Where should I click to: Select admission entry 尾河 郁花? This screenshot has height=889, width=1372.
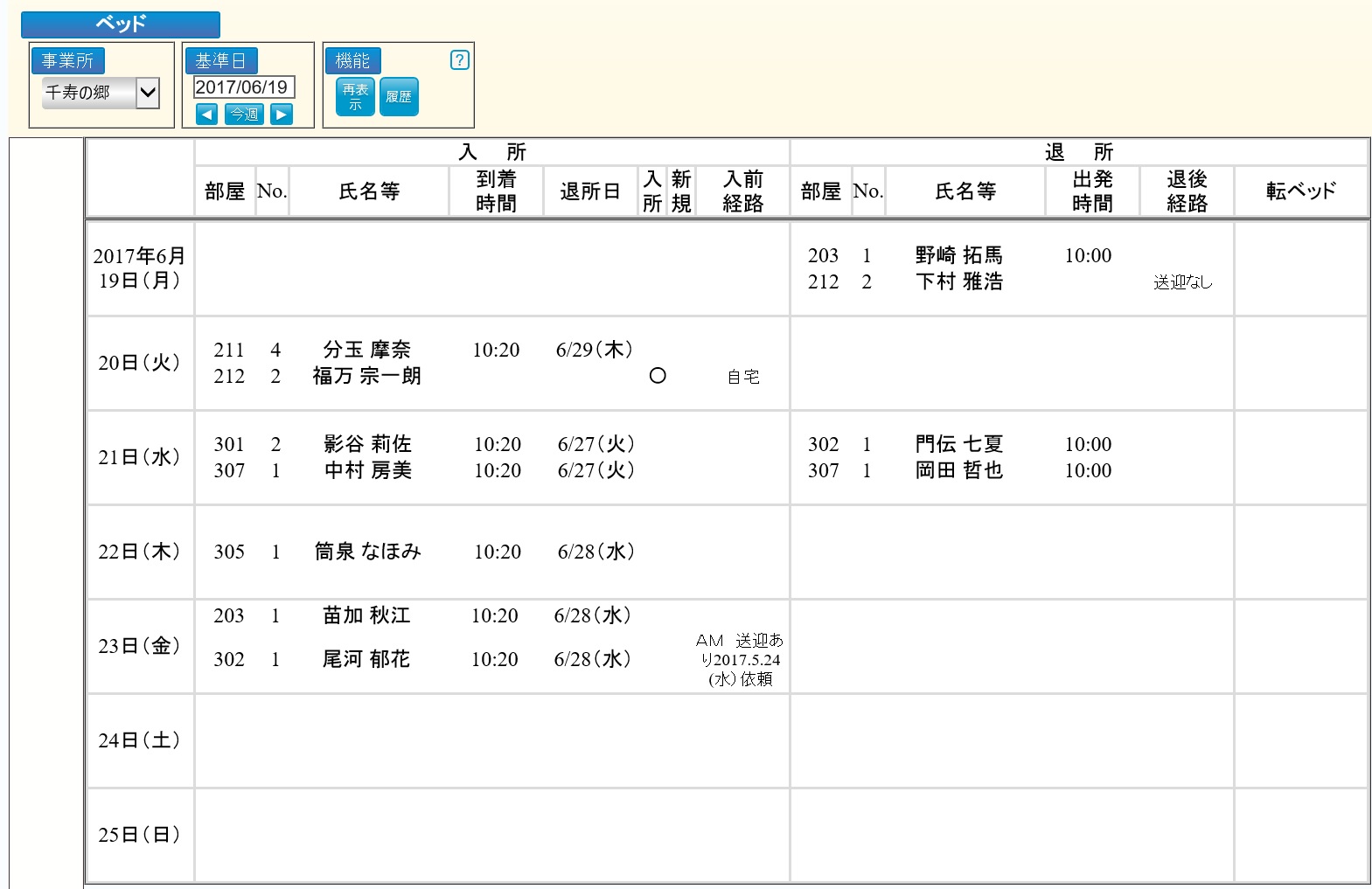click(366, 659)
